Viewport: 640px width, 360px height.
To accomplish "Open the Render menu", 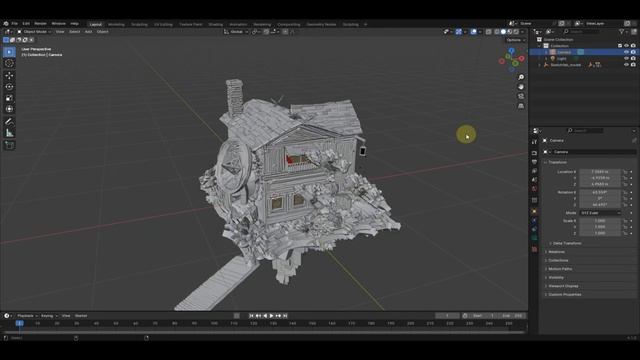I will [40, 24].
